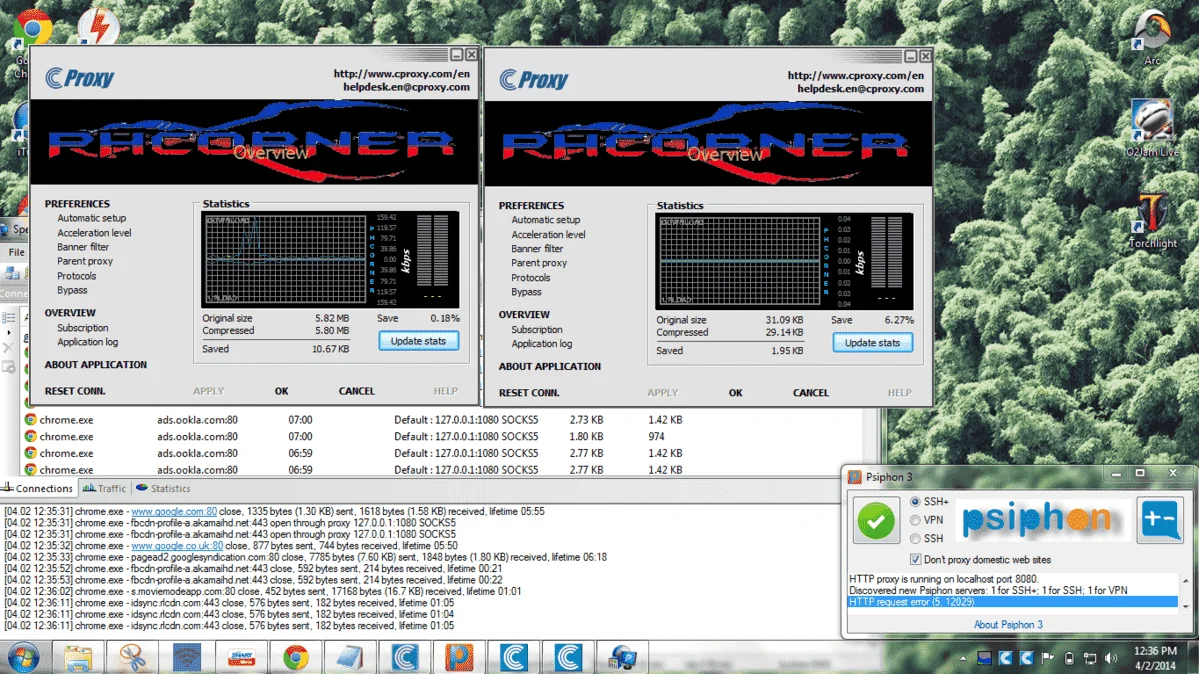Open Subscription in left CProxy window

[83, 327]
